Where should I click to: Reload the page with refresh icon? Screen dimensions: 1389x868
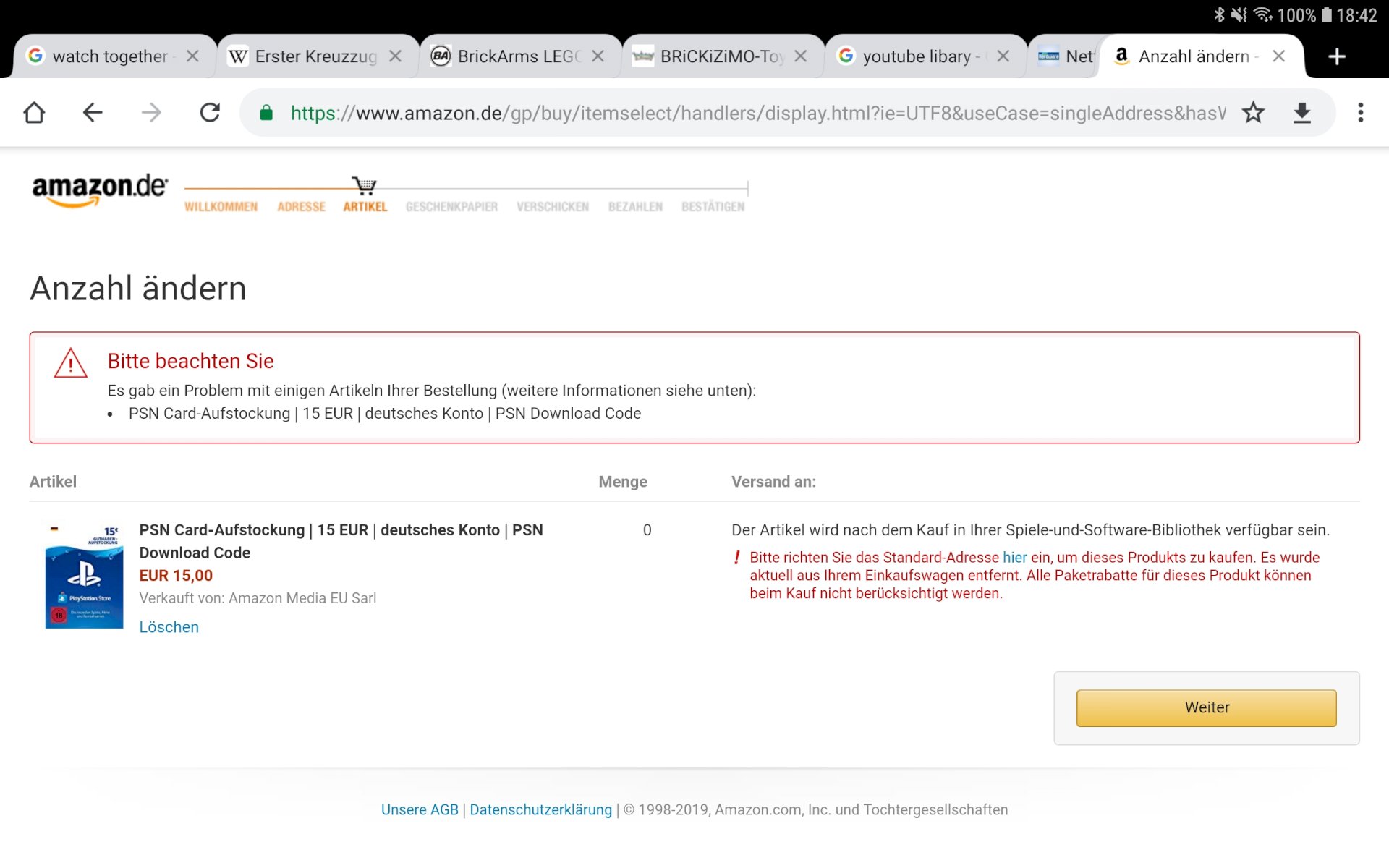(210, 113)
